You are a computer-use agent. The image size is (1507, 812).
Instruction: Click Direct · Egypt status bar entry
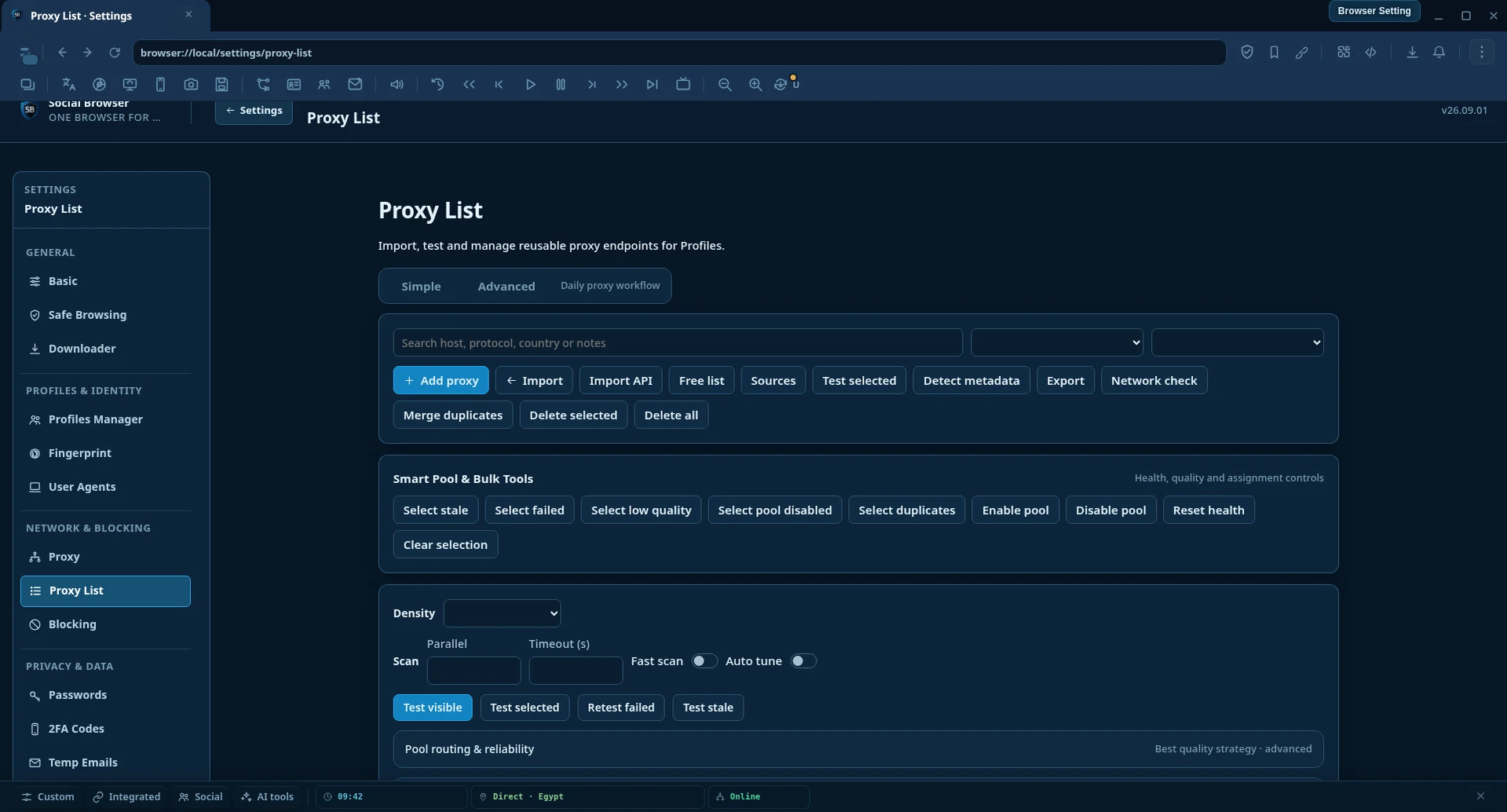pos(587,796)
